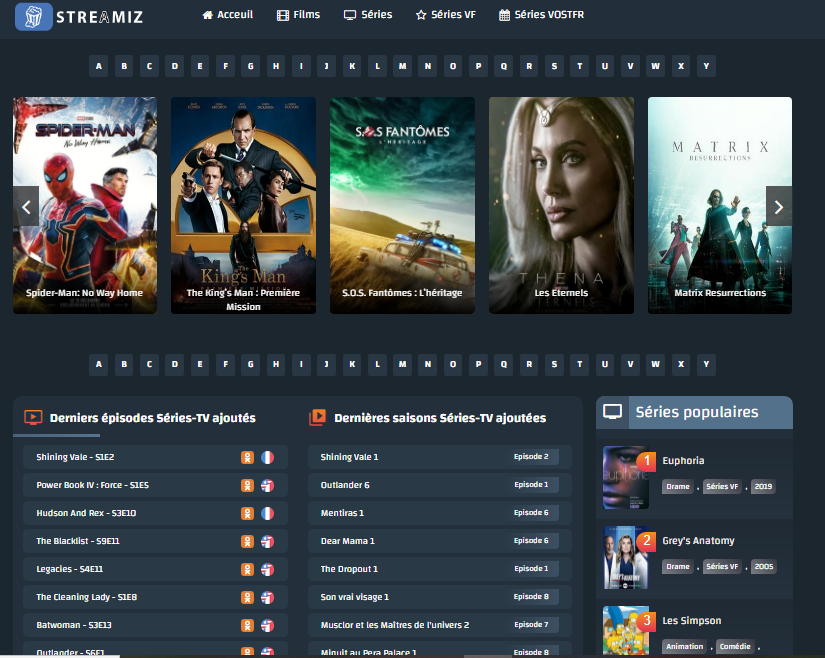This screenshot has width=825, height=658.
Task: Click the orange OK icon for Legacies - S4E11
Action: (247, 569)
